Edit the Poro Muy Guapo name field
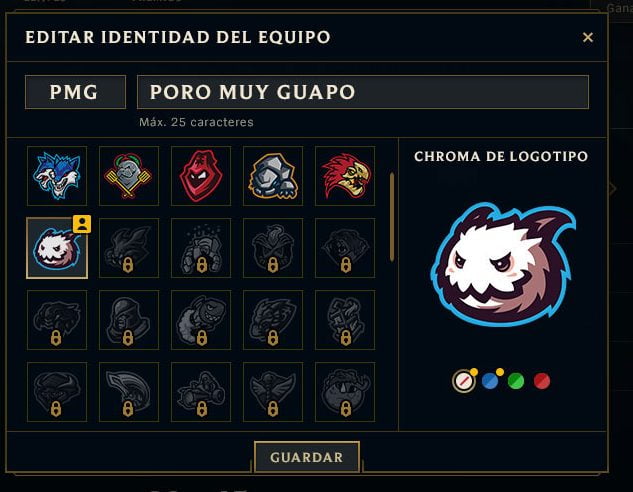633x492 pixels. [363, 92]
